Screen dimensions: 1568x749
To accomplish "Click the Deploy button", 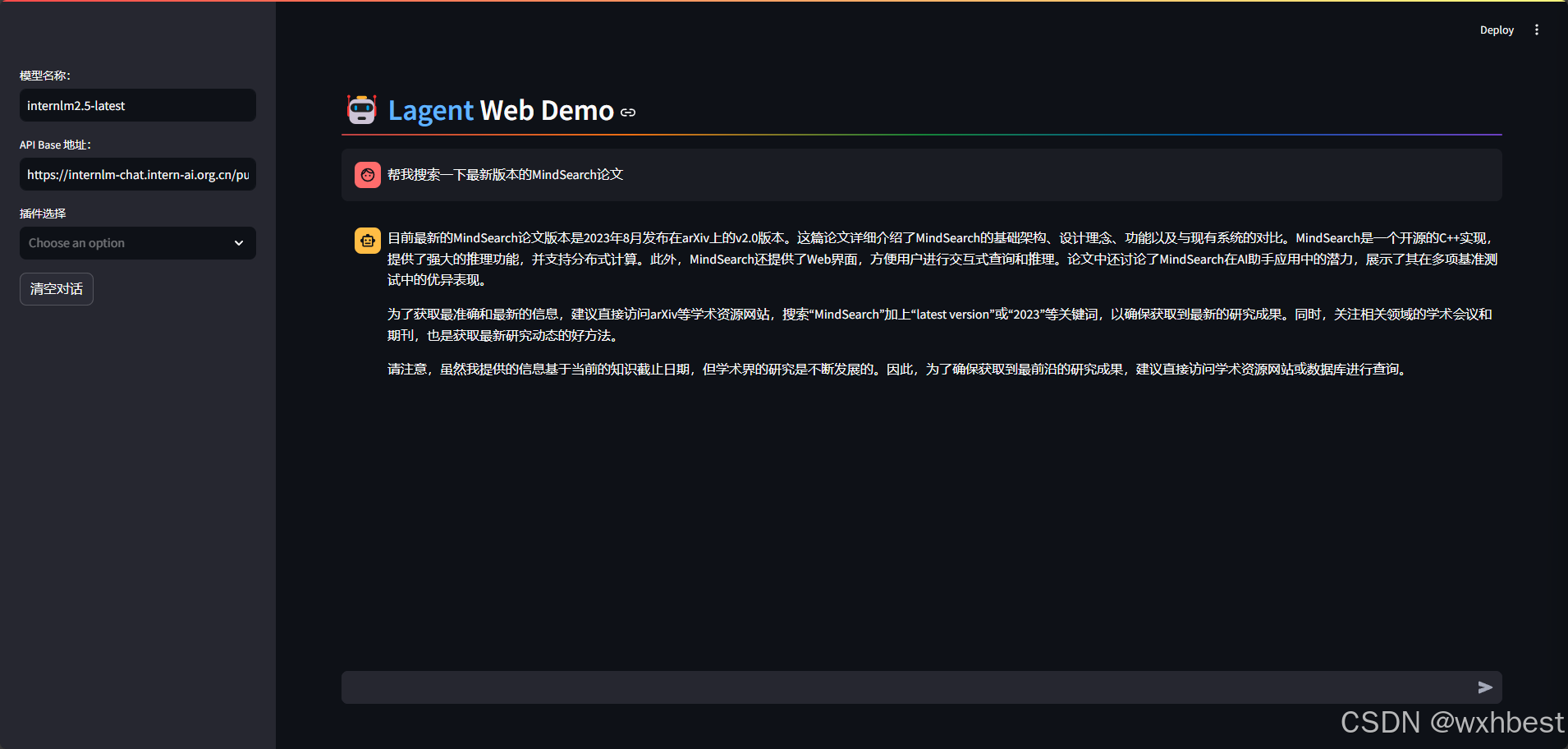I will (x=1497, y=30).
